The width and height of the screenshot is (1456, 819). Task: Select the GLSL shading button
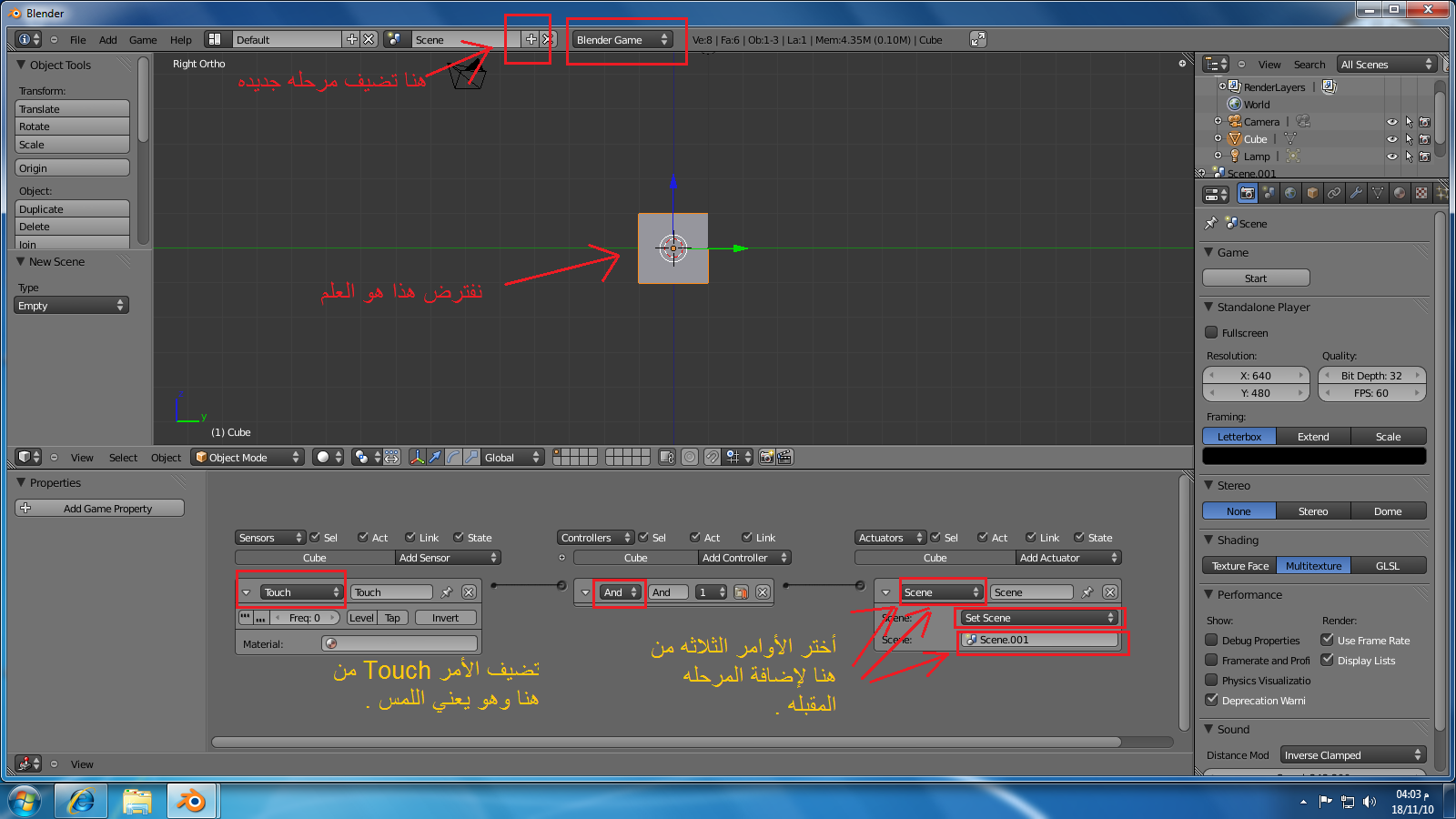coord(1389,566)
